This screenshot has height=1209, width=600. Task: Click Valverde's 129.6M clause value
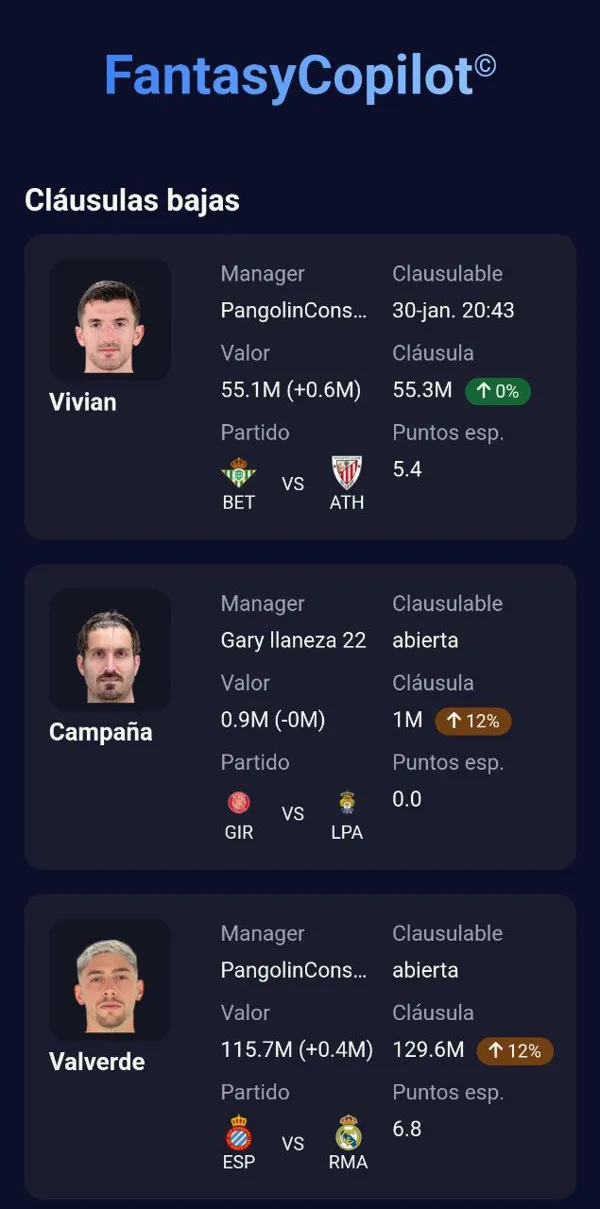[x=428, y=1050]
